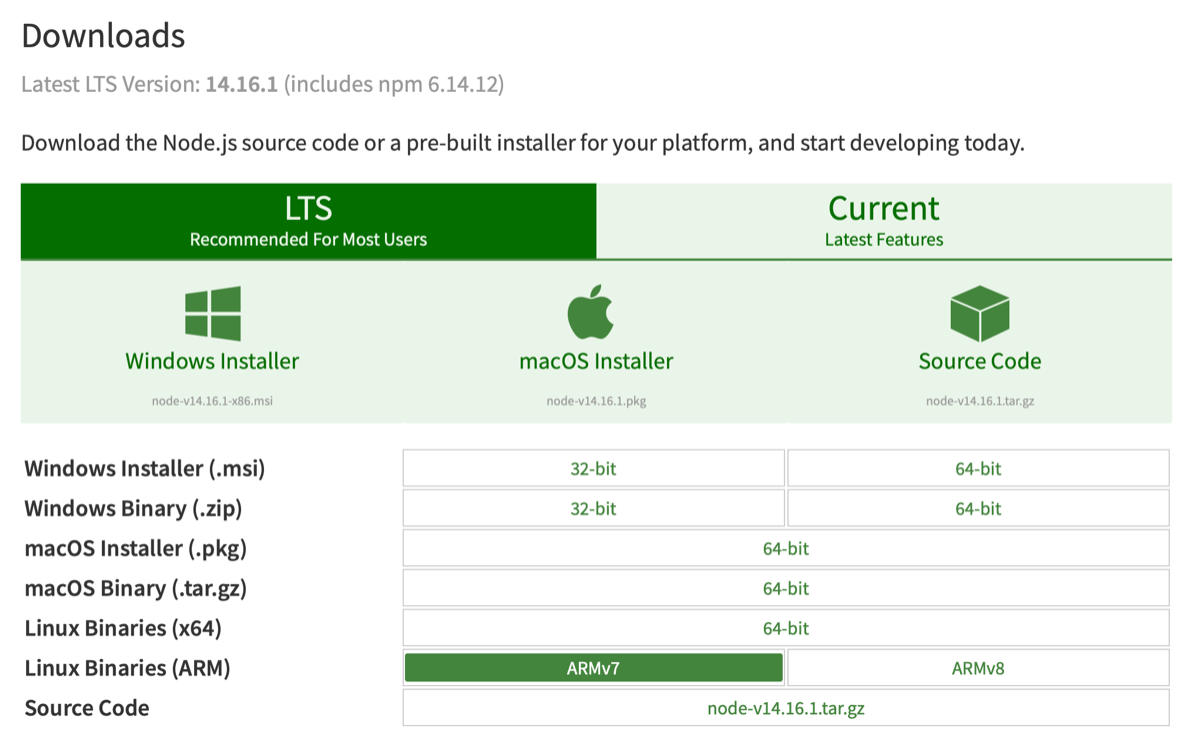Download Linux Binaries (x64) 64-bit
Viewport: 1200px width, 754px height.
[x=786, y=628]
